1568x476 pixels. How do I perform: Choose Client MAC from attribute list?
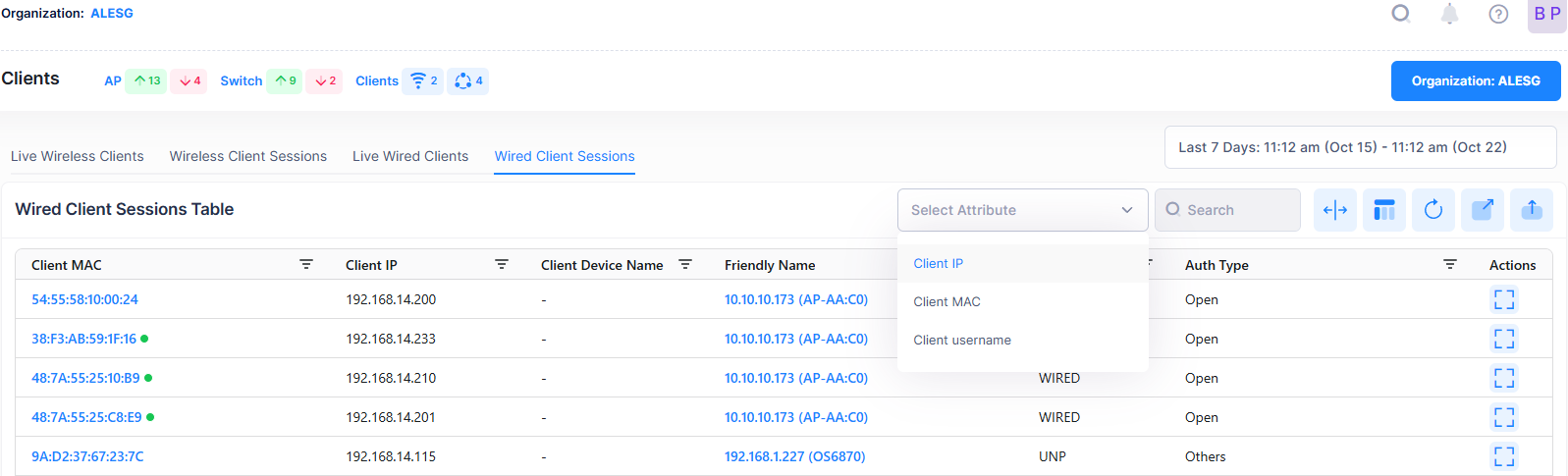946,301
